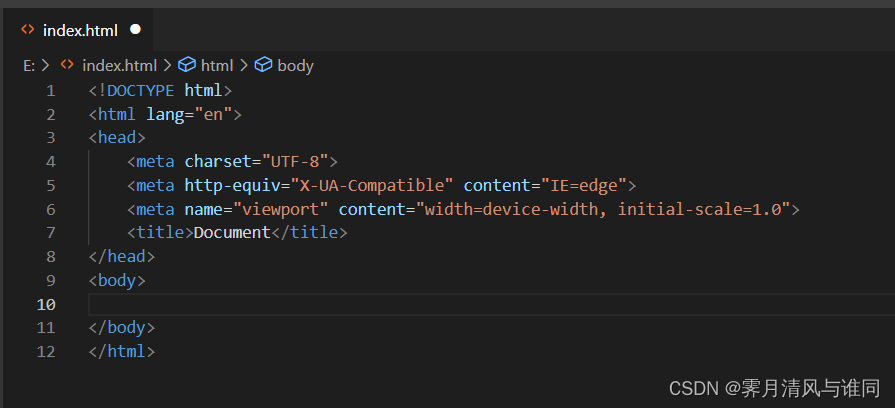Click the lang attribute on the html tag
This screenshot has width=895, height=408.
click(165, 114)
